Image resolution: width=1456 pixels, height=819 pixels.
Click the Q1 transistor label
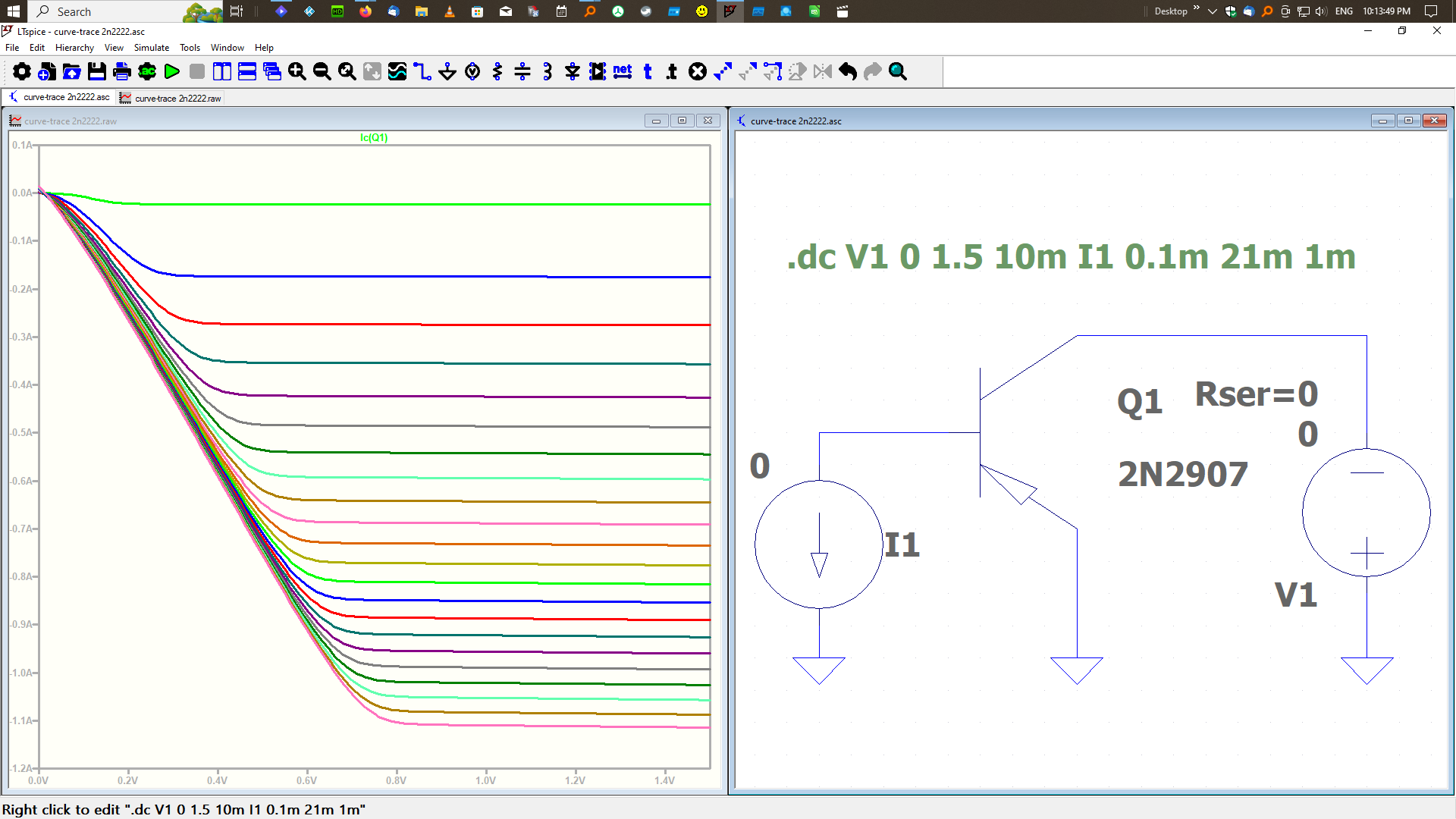1140,402
